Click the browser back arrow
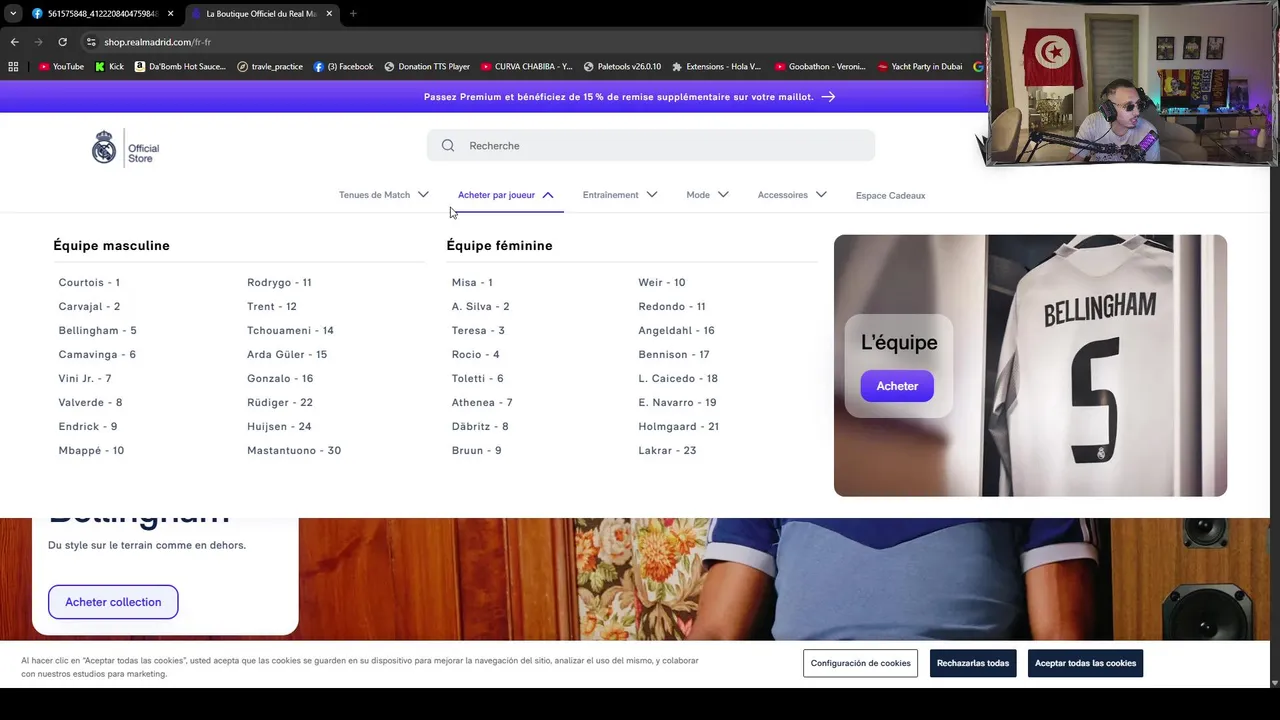1280x720 pixels. tap(14, 42)
